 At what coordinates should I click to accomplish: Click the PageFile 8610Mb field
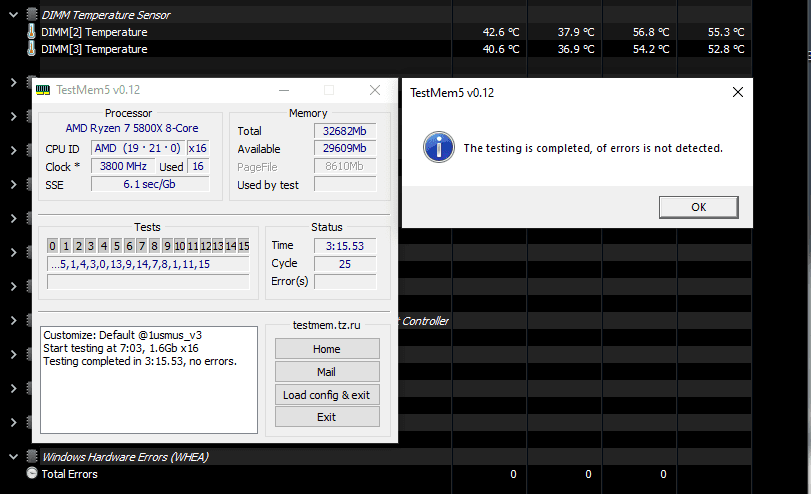click(344, 167)
